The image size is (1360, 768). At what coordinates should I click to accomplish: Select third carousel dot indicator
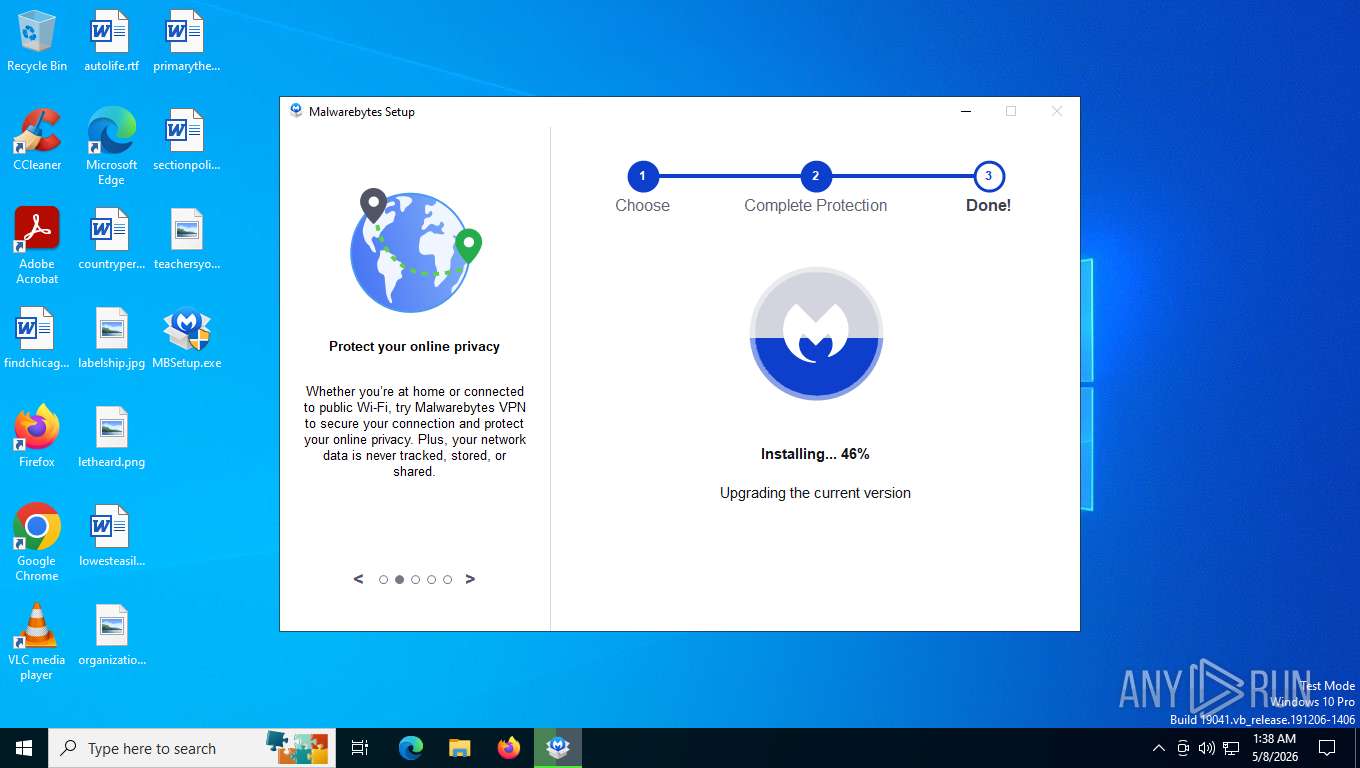pos(415,579)
